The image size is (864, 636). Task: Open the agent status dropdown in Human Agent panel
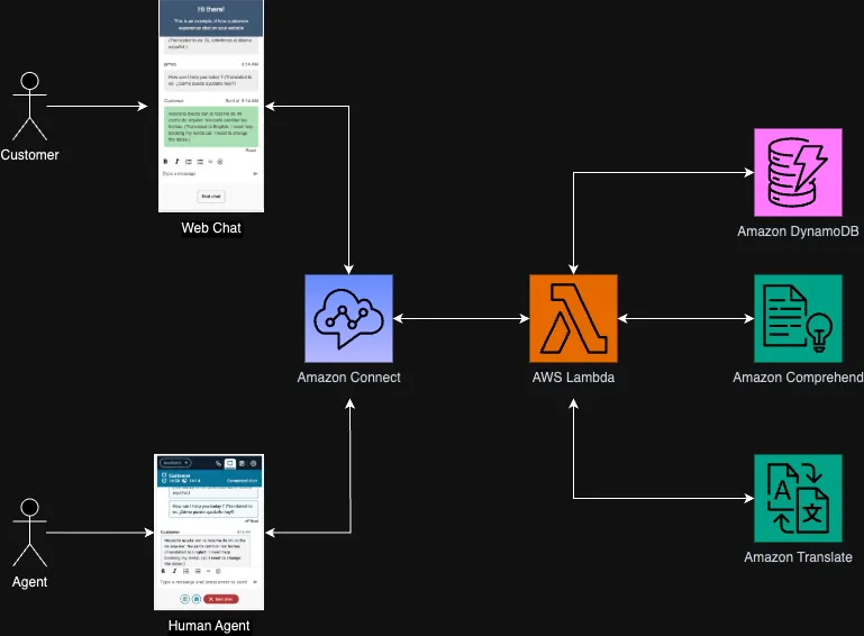point(175,463)
